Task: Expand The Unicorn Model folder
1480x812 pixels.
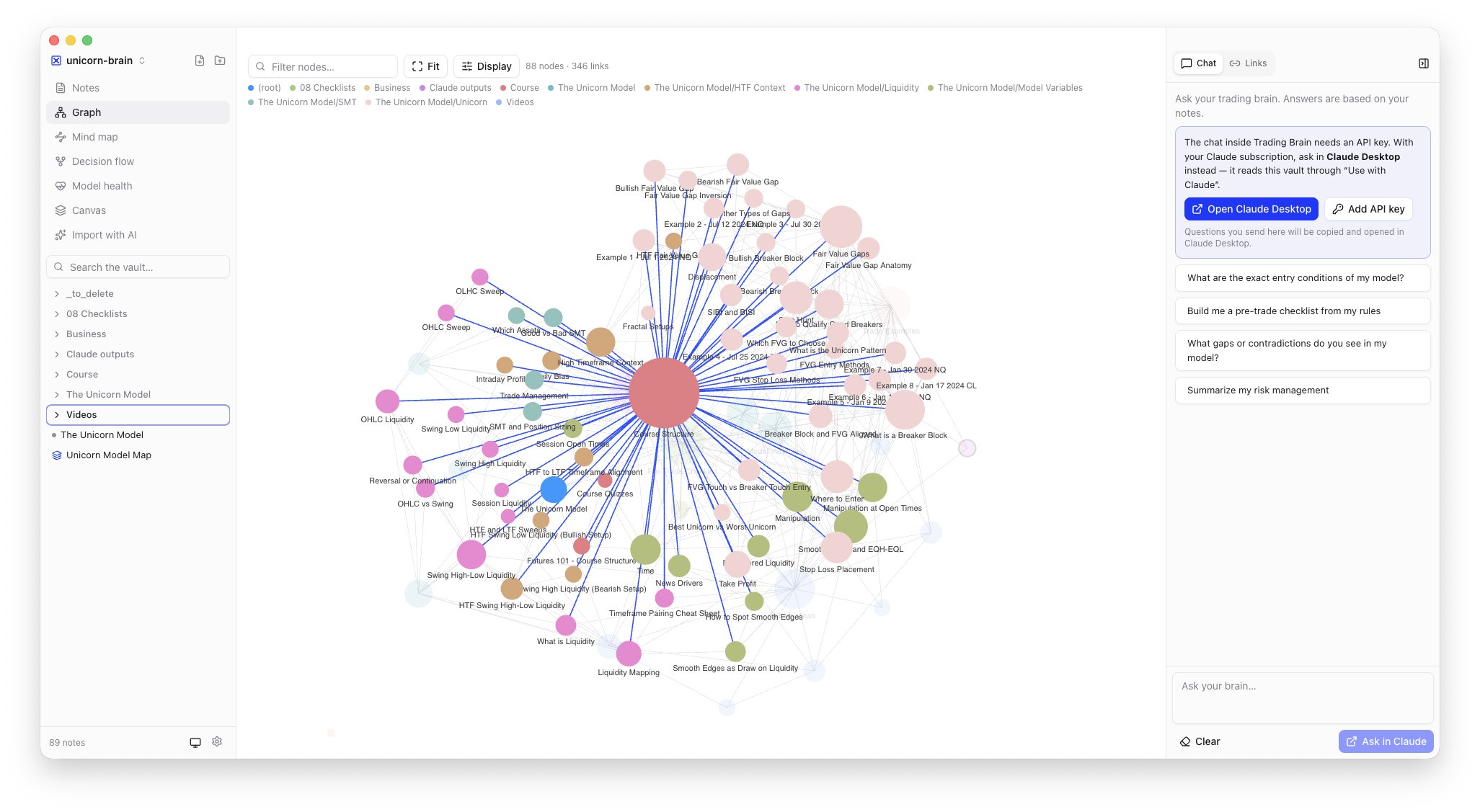Action: [138, 395]
